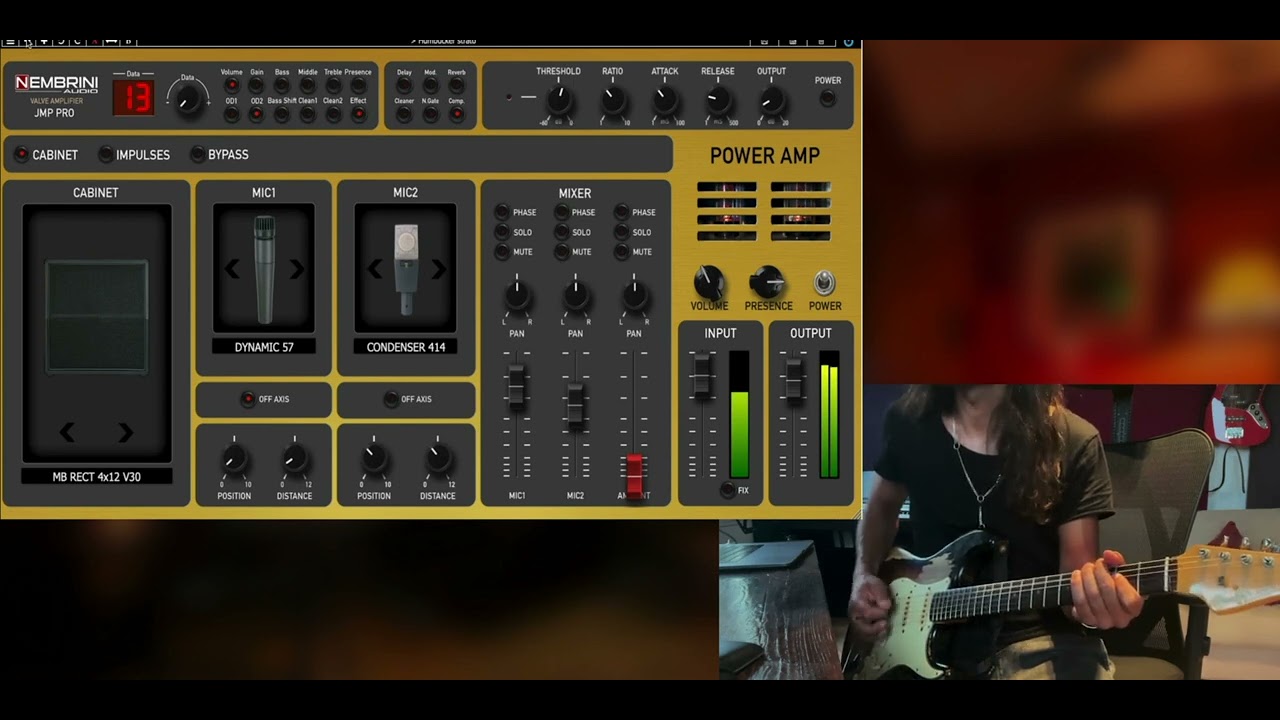The width and height of the screenshot is (1280, 720).
Task: Toggle Phase on the MIC1 mixer channel
Action: [502, 212]
